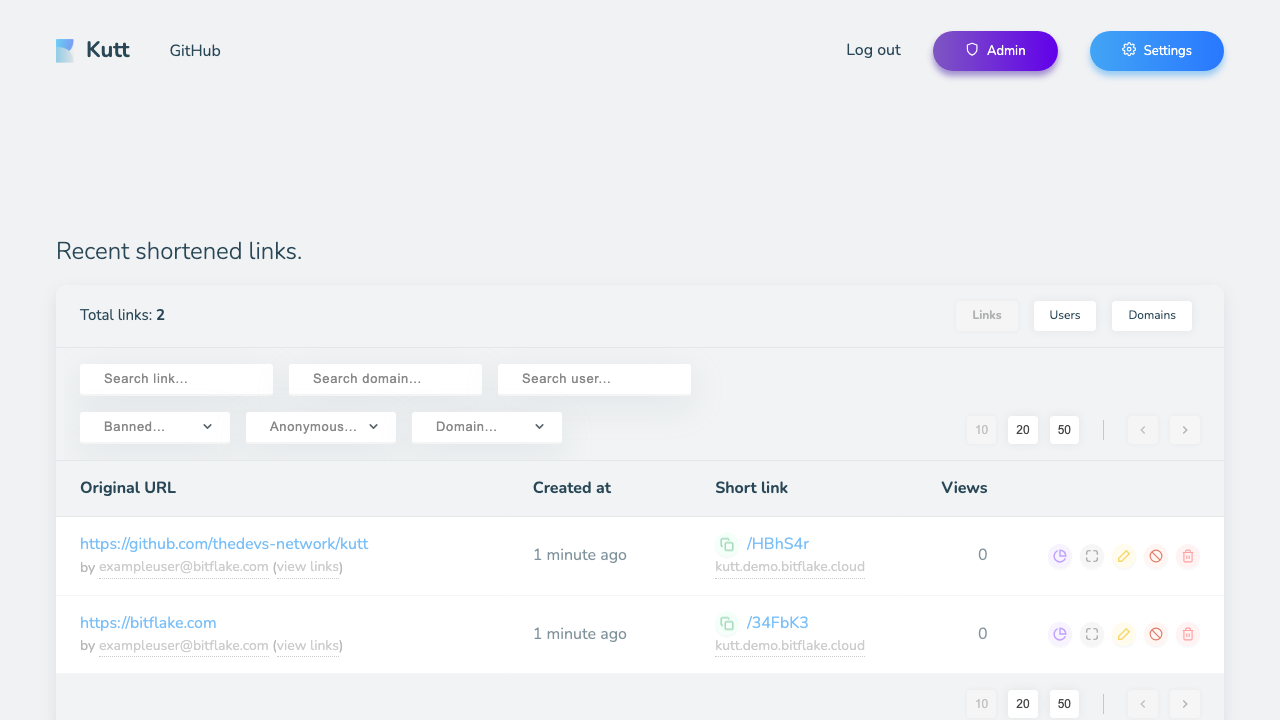Focus the Search user field
1280x720 pixels.
[594, 379]
